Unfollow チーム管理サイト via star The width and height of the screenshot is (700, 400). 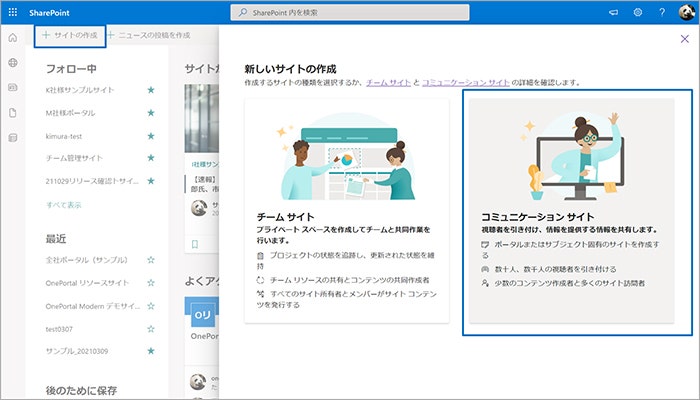point(151,158)
